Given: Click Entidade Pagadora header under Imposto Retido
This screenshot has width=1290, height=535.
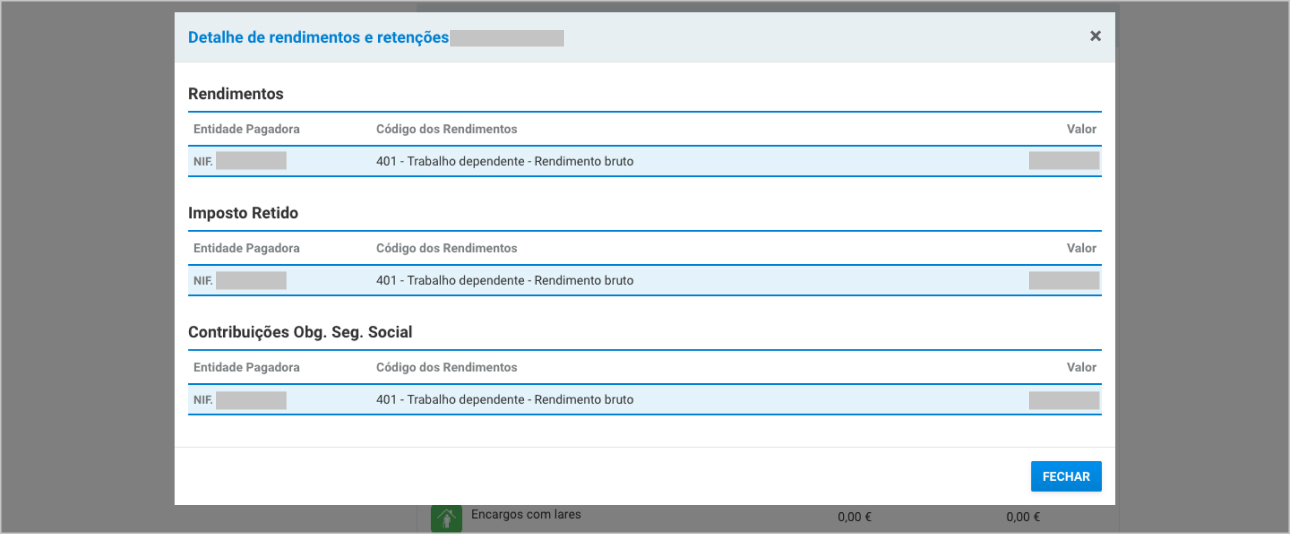Looking at the screenshot, I should (246, 248).
